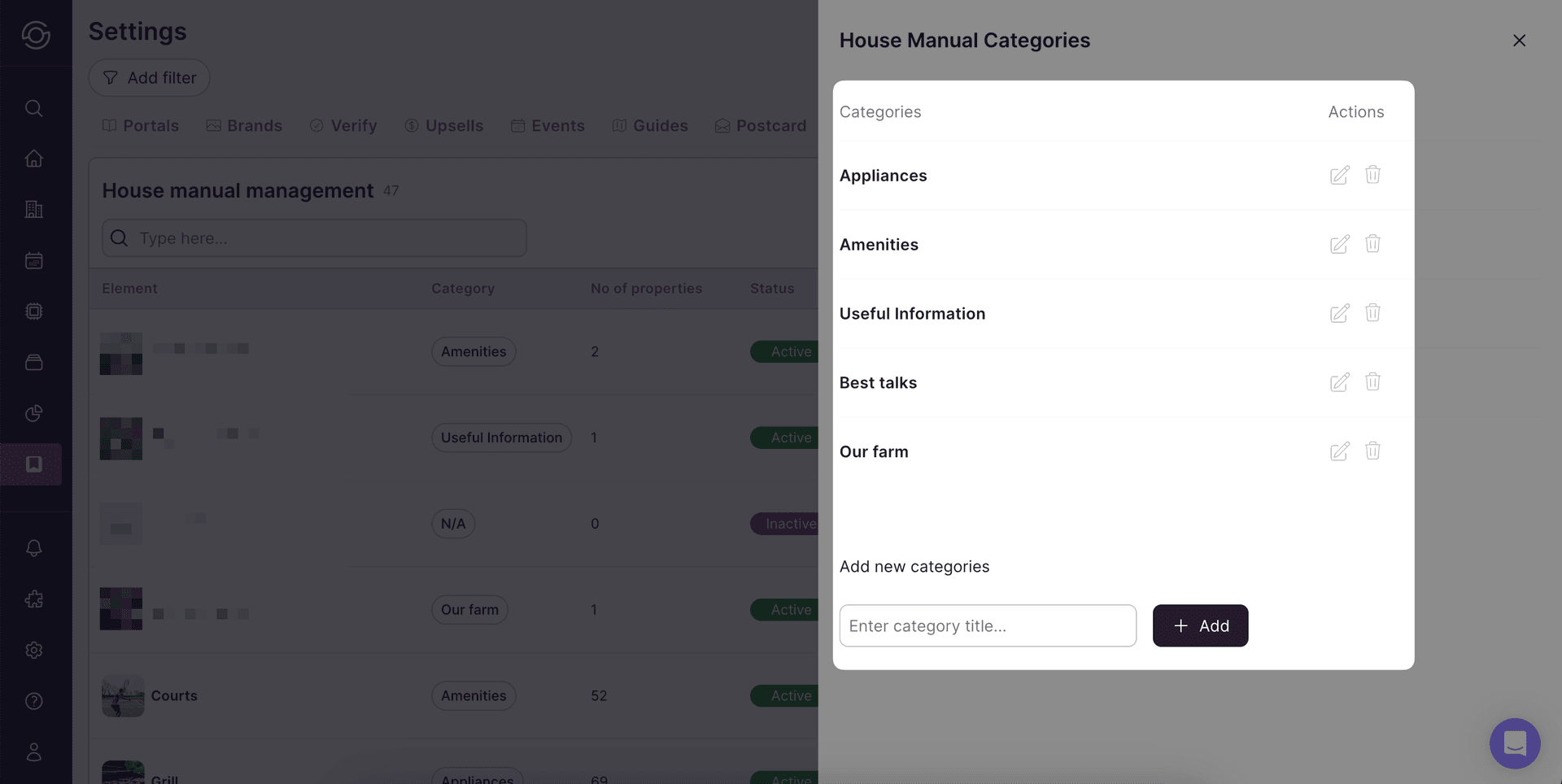Screen dimensions: 1562x784
Task: Select the calendar icon in the sidebar
Action: click(x=33, y=260)
